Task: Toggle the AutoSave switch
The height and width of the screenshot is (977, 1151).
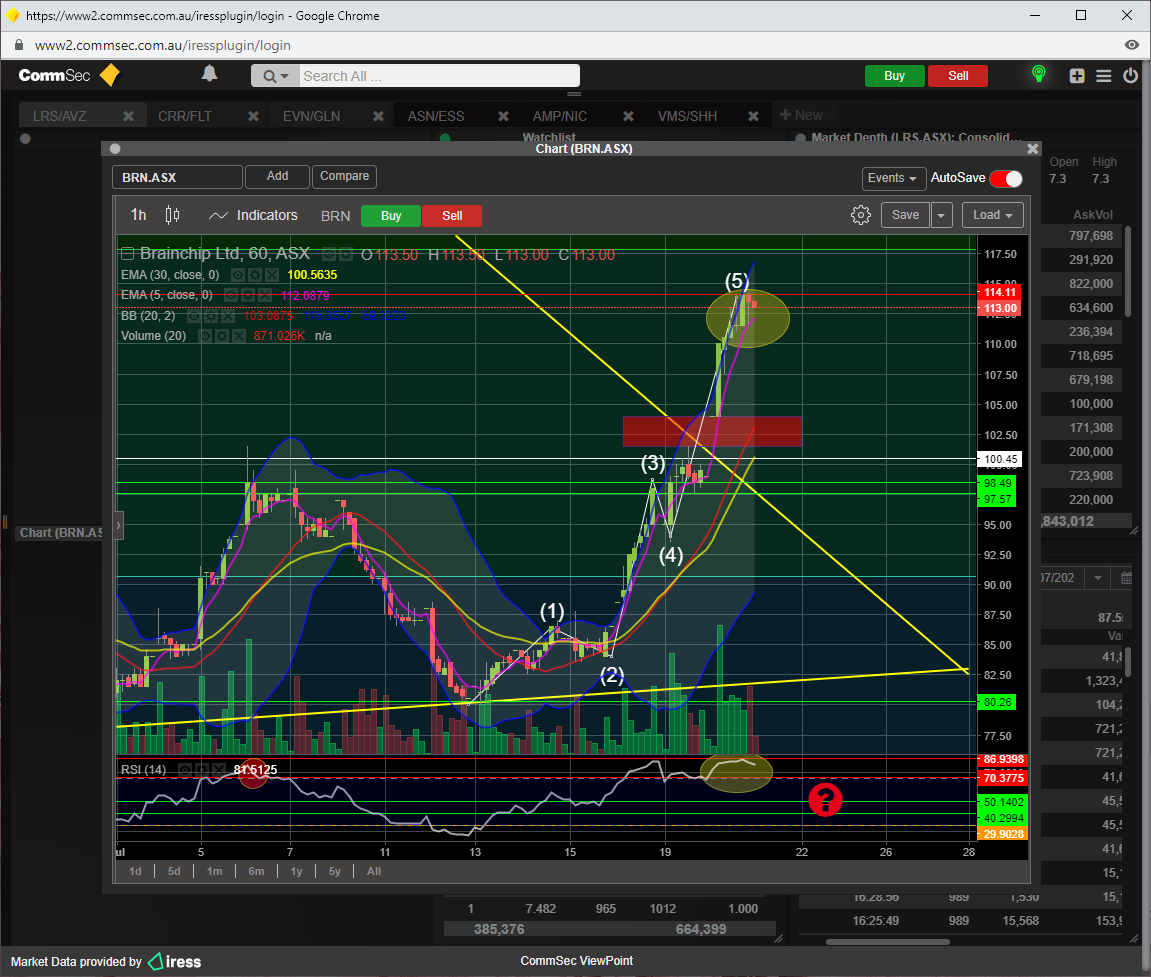Action: 1006,179
